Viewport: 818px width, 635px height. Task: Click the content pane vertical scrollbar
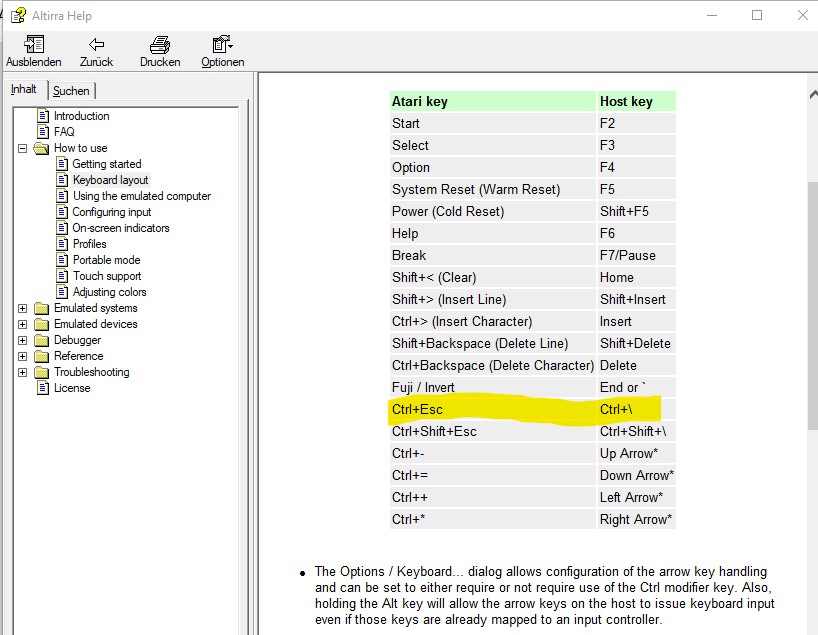(x=811, y=300)
